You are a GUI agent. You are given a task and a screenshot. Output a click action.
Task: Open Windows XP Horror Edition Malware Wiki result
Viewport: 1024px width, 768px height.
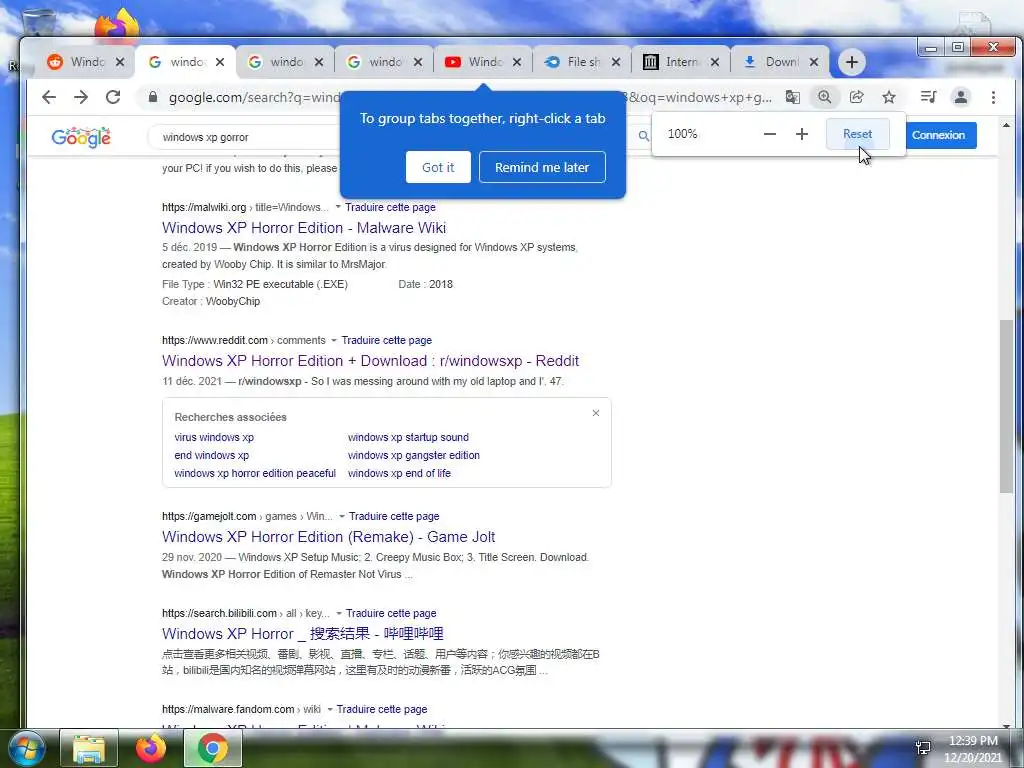click(304, 228)
